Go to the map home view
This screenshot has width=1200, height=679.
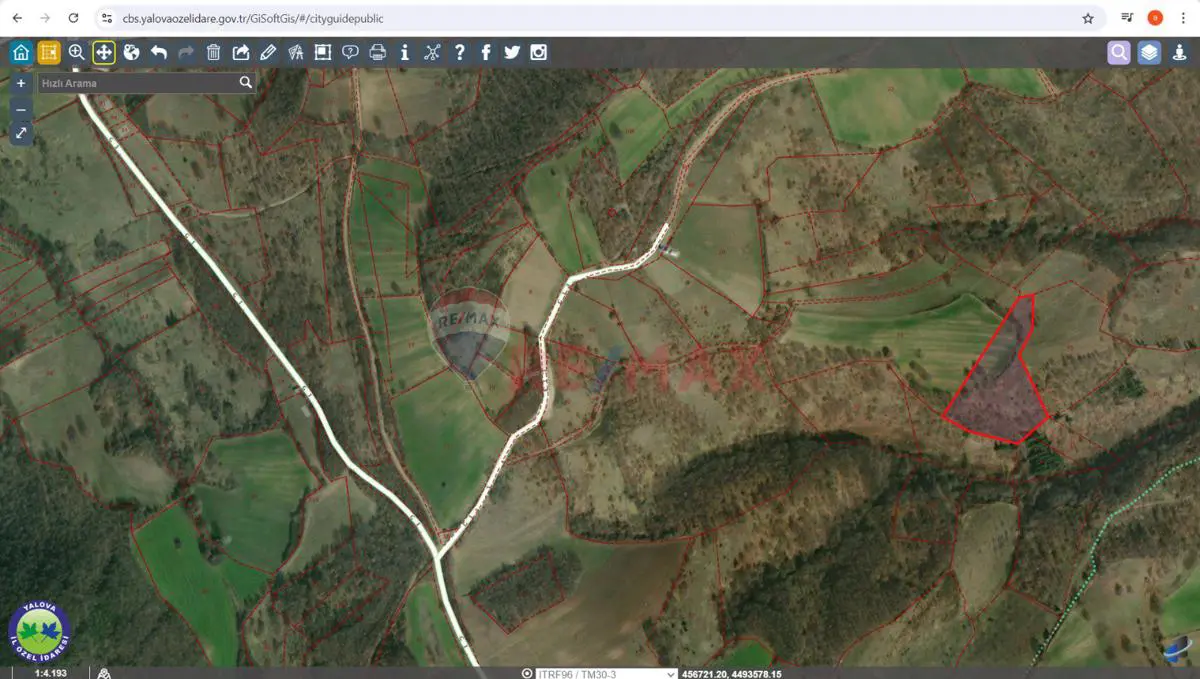click(21, 53)
